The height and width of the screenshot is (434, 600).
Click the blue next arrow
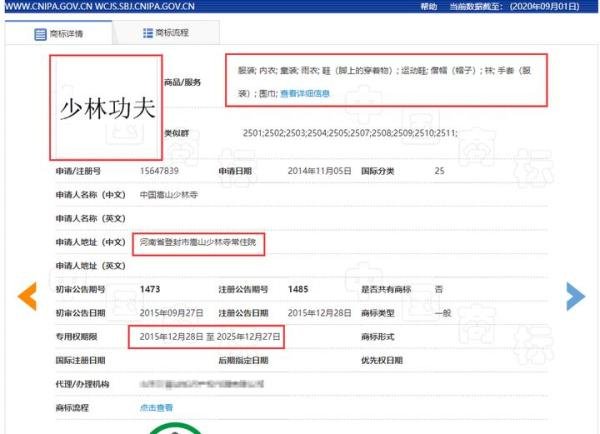(576, 296)
